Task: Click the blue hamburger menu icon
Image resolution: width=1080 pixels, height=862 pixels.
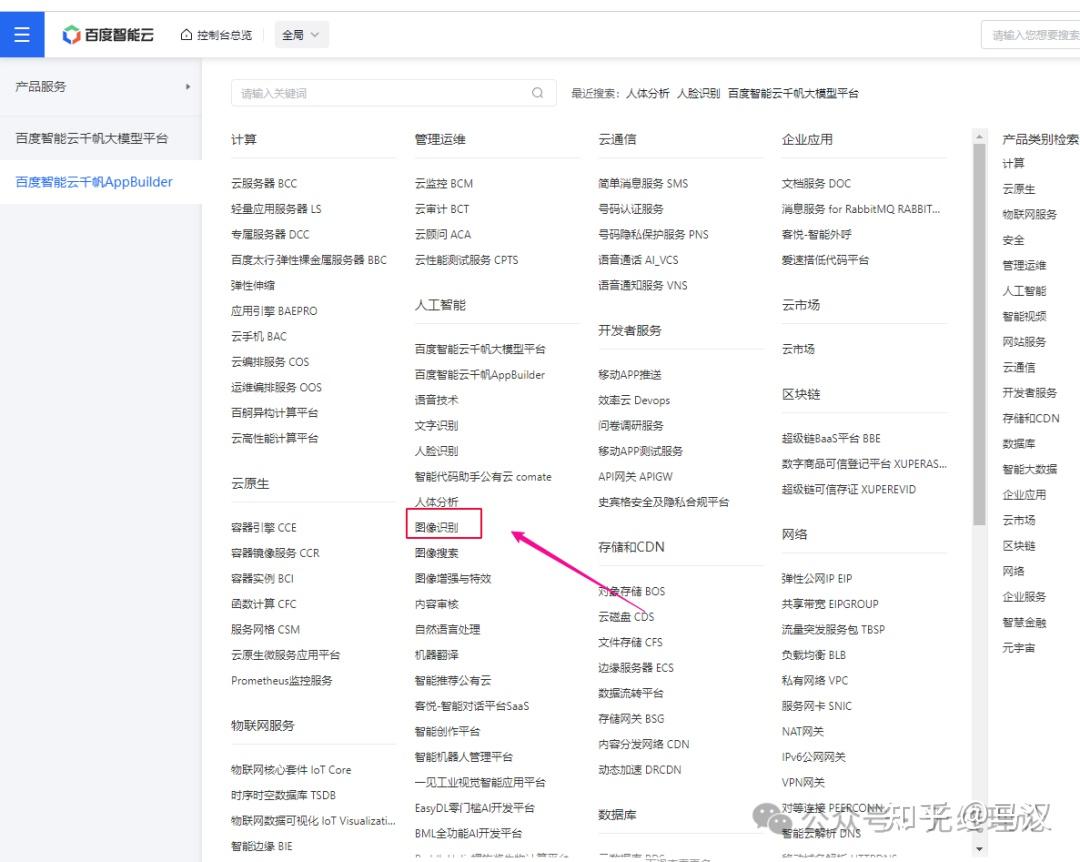Action: [x=22, y=33]
